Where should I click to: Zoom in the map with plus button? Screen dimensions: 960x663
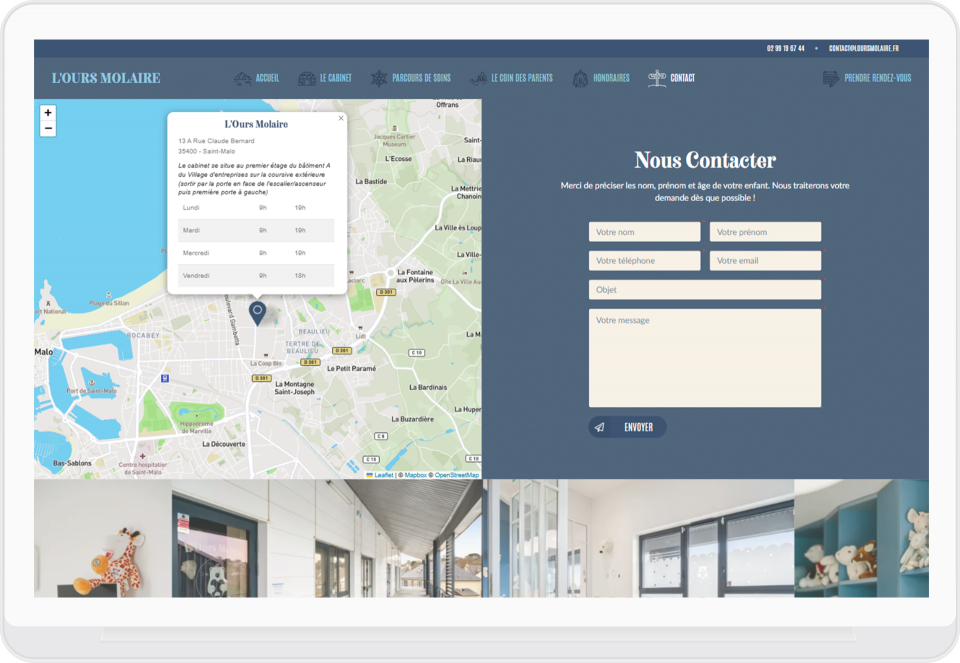point(48,113)
